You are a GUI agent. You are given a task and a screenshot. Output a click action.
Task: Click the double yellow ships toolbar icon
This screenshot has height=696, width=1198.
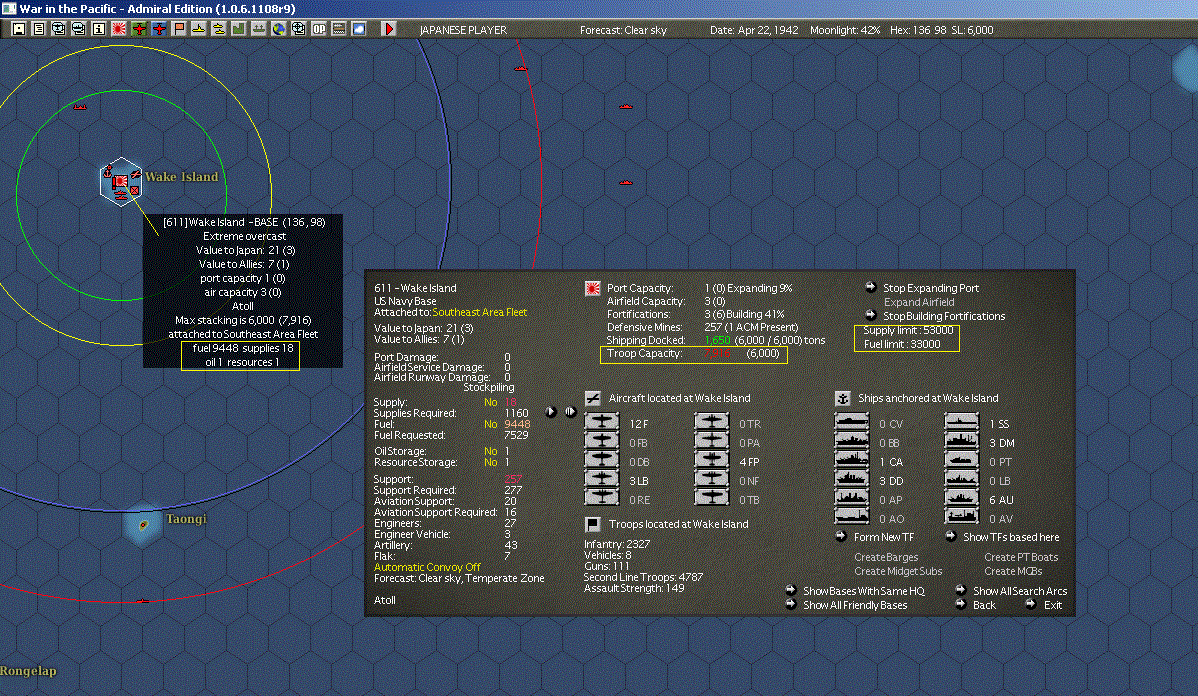[x=219, y=29]
